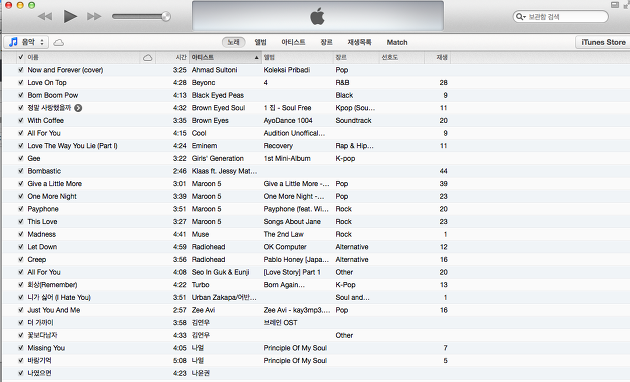Uncheck the Payphone song
This screenshot has width=630, height=382.
(20, 209)
